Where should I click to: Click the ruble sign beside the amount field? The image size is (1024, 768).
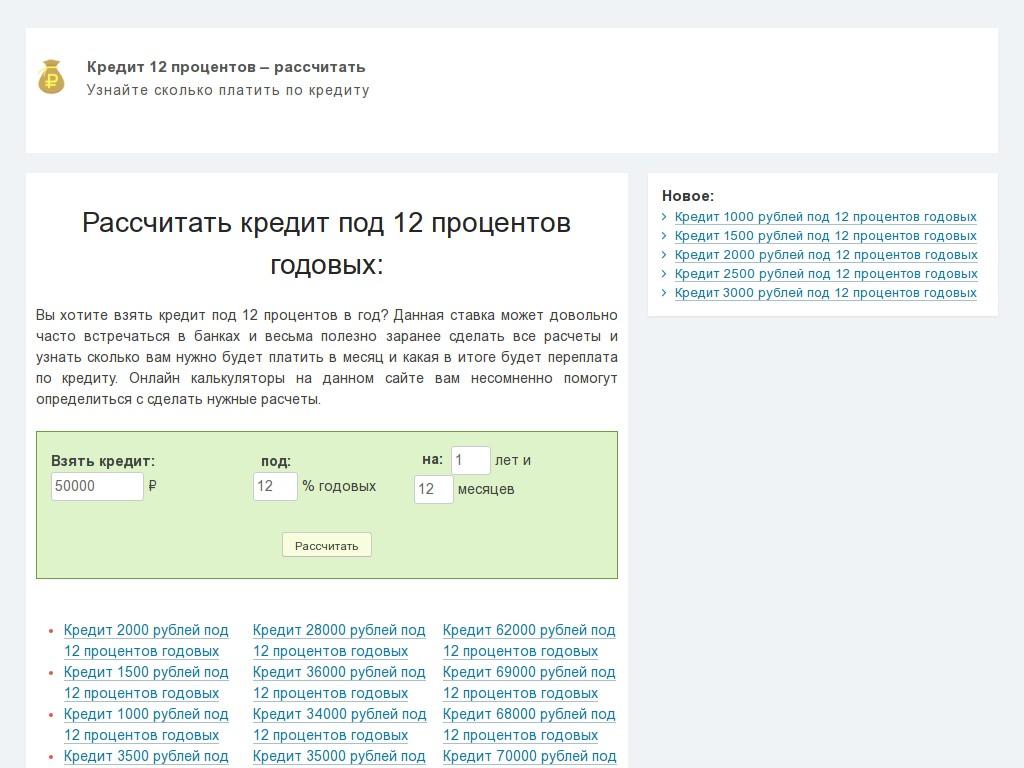pos(152,486)
